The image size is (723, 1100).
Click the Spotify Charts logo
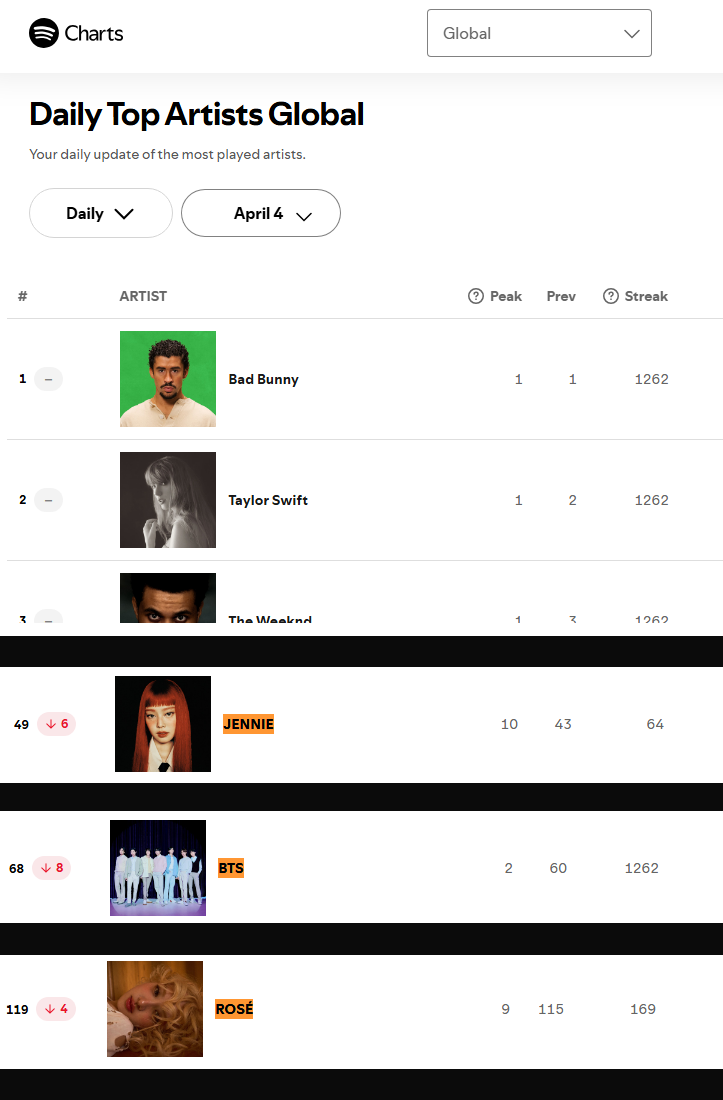point(76,33)
